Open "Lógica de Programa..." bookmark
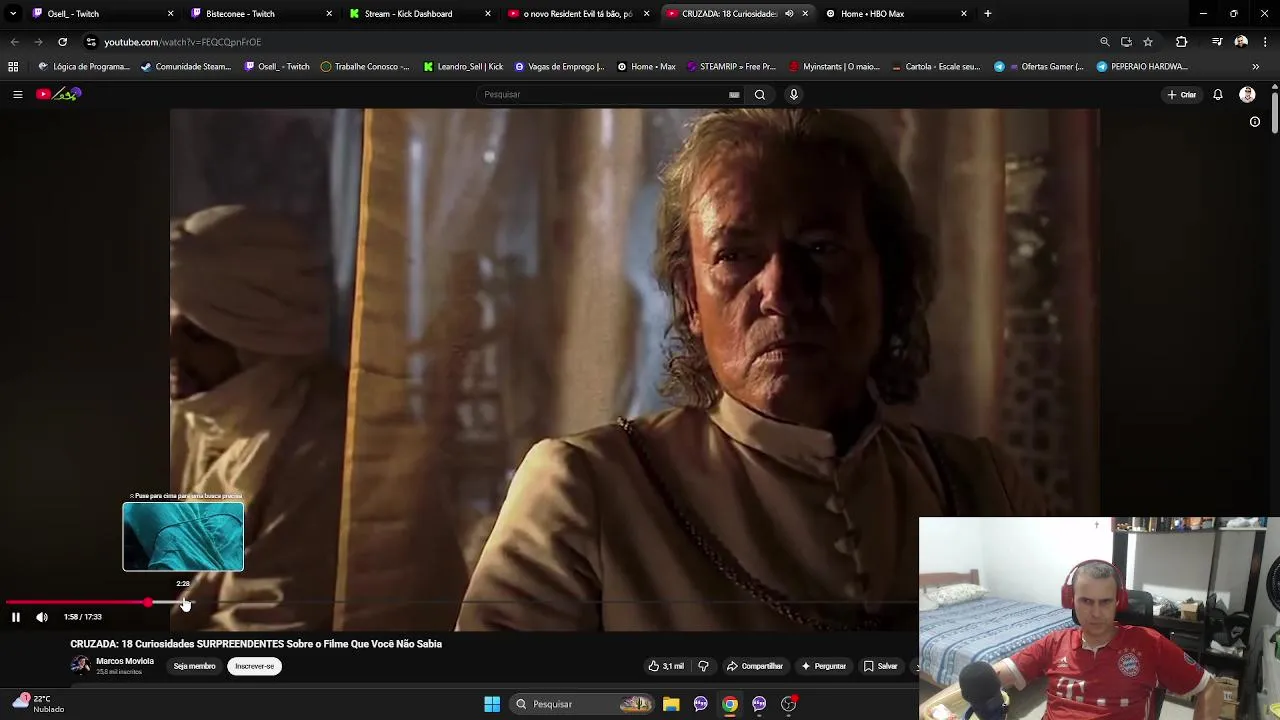 pos(83,67)
